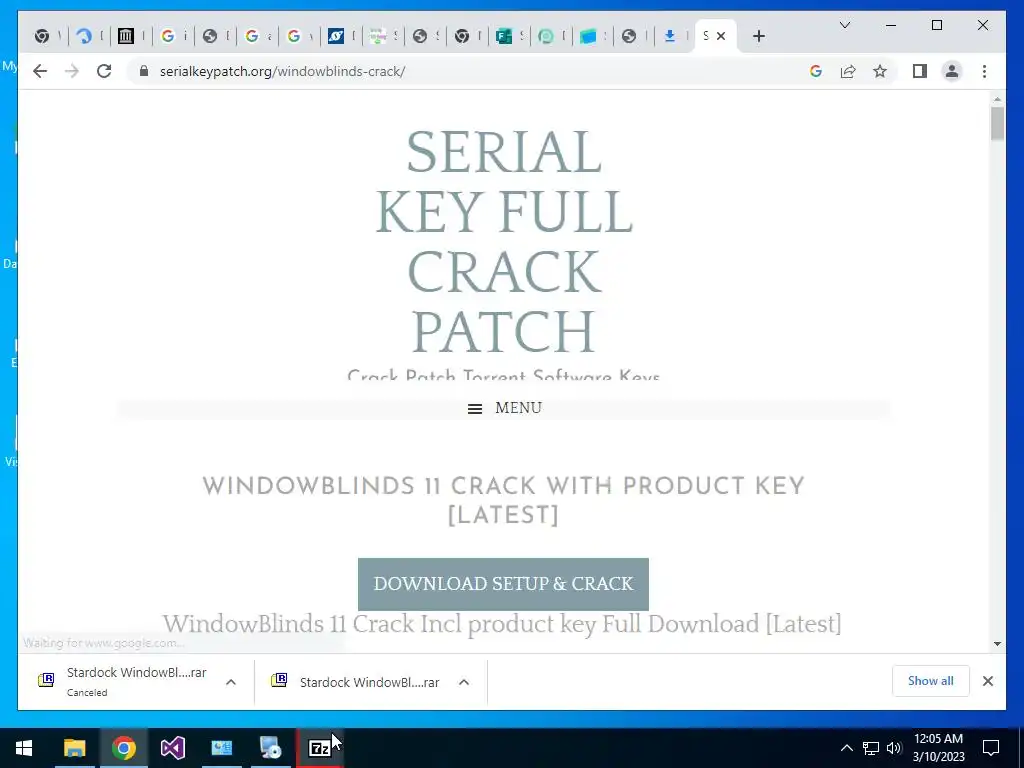Open the installer disc icon on taskbar
The height and width of the screenshot is (768, 1024).
pyautogui.click(x=270, y=748)
